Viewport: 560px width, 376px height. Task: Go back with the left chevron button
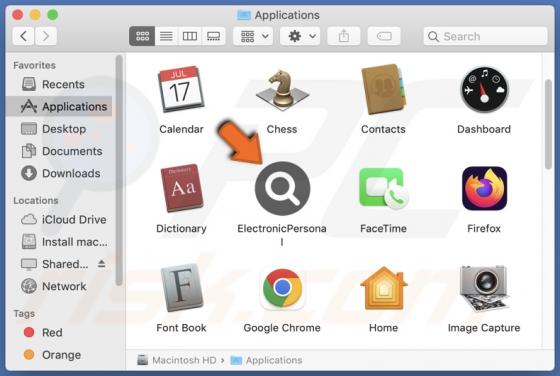tap(24, 36)
